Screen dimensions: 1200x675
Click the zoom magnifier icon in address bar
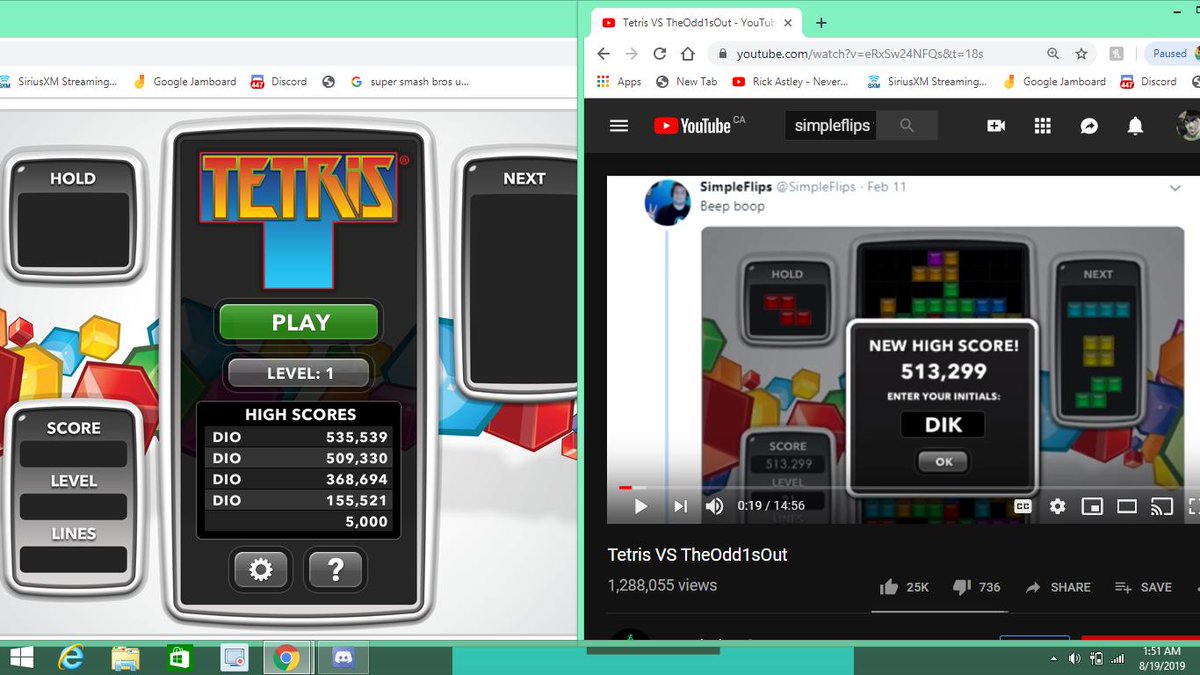[x=1053, y=54]
